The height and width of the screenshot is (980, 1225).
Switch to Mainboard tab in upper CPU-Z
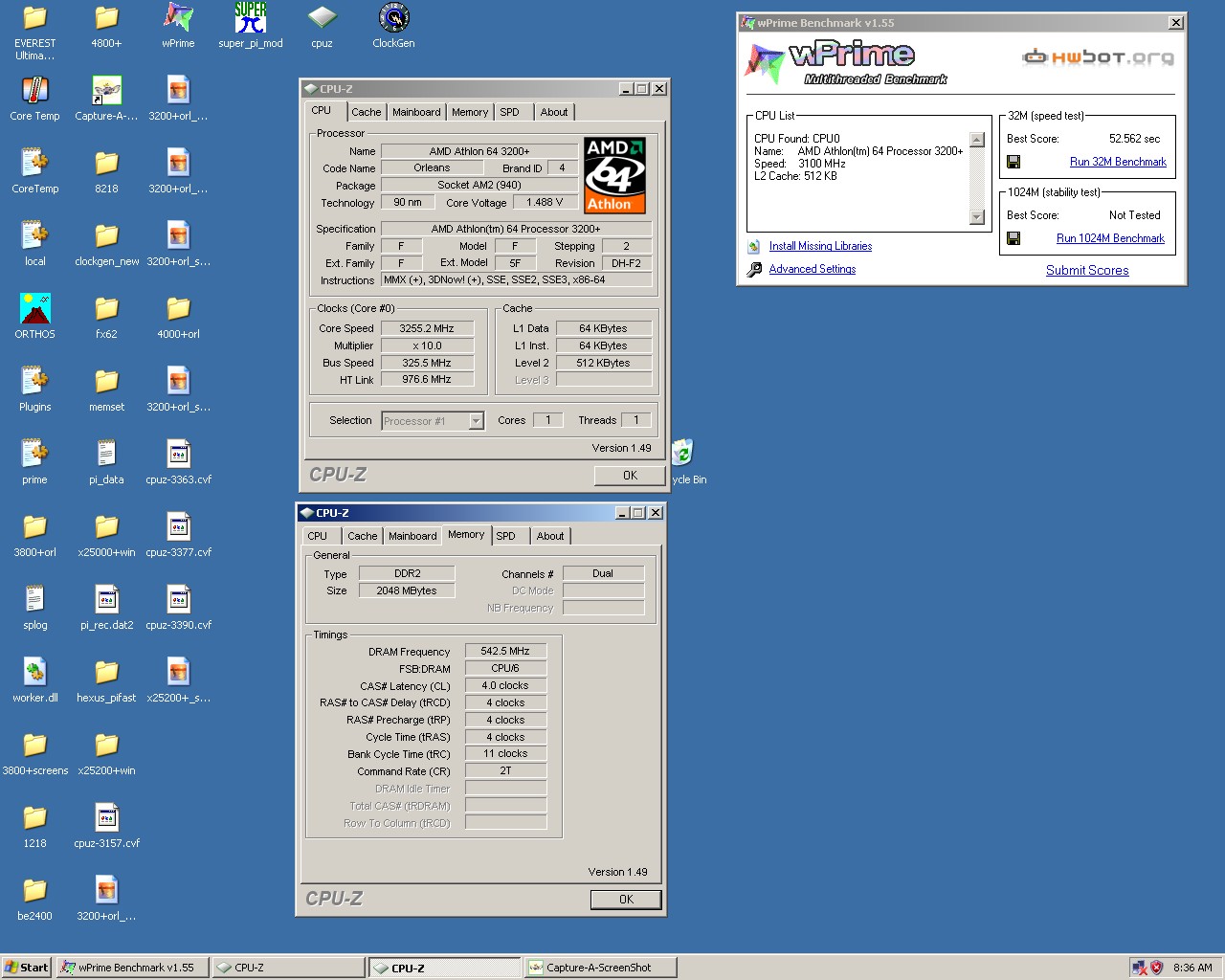click(x=416, y=112)
